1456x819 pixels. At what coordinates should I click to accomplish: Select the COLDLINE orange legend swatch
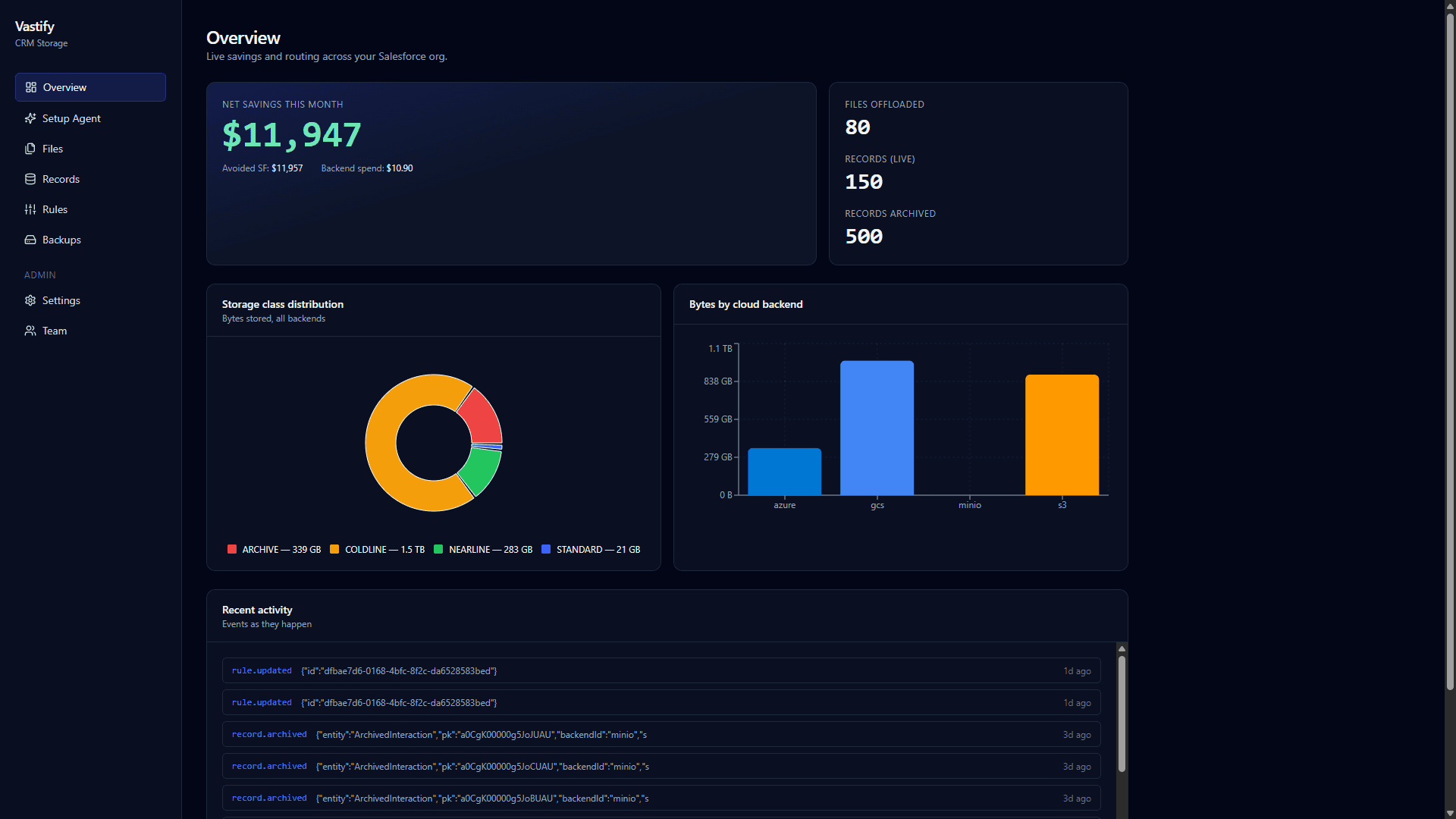pos(334,549)
